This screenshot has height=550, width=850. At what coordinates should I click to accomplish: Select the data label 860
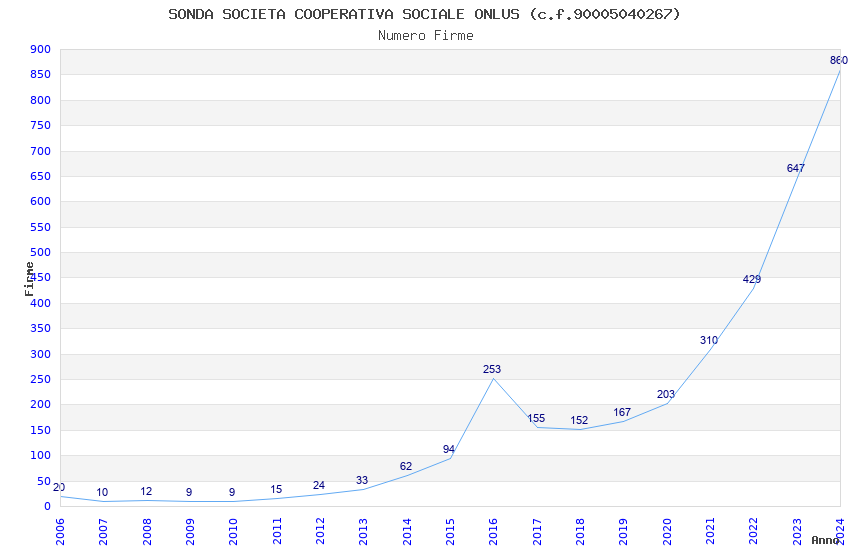point(839,60)
